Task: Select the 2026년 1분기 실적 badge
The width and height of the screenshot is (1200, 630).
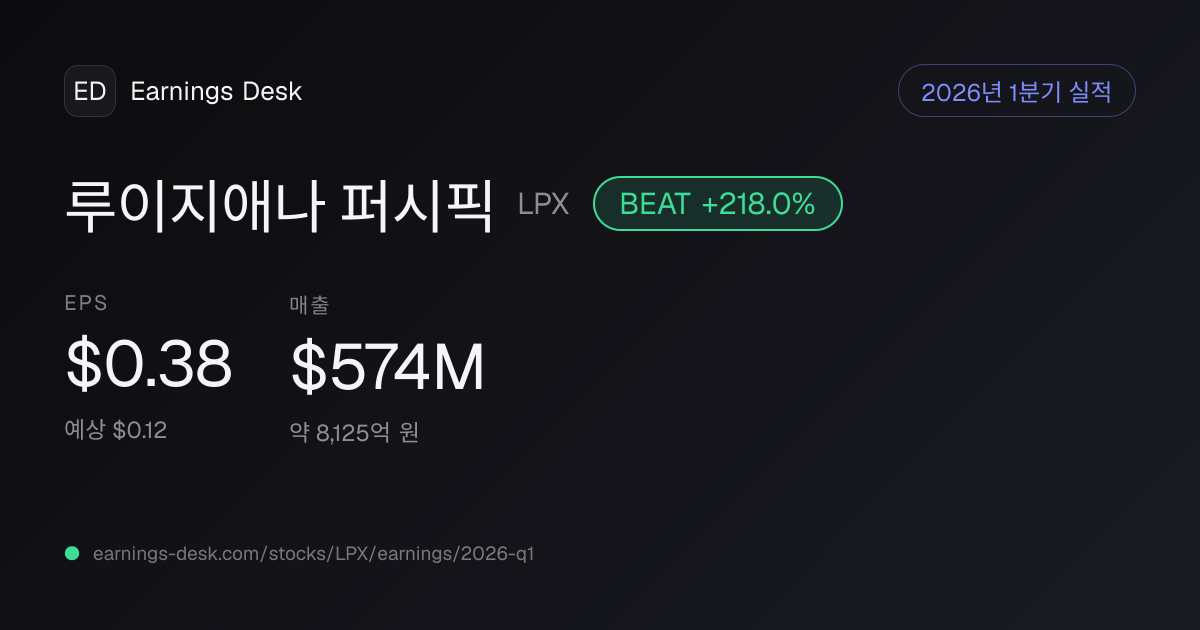Action: (x=1017, y=91)
